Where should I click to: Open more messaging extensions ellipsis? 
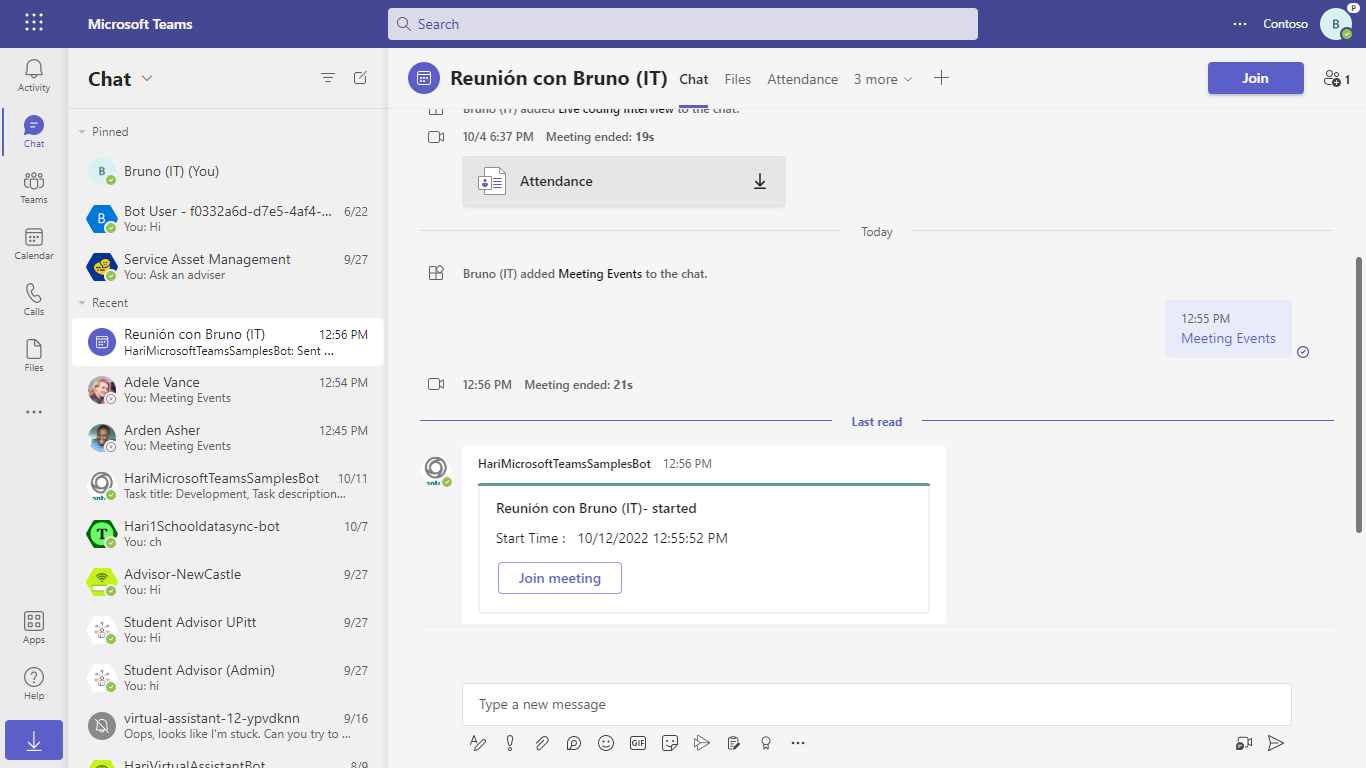coord(798,743)
